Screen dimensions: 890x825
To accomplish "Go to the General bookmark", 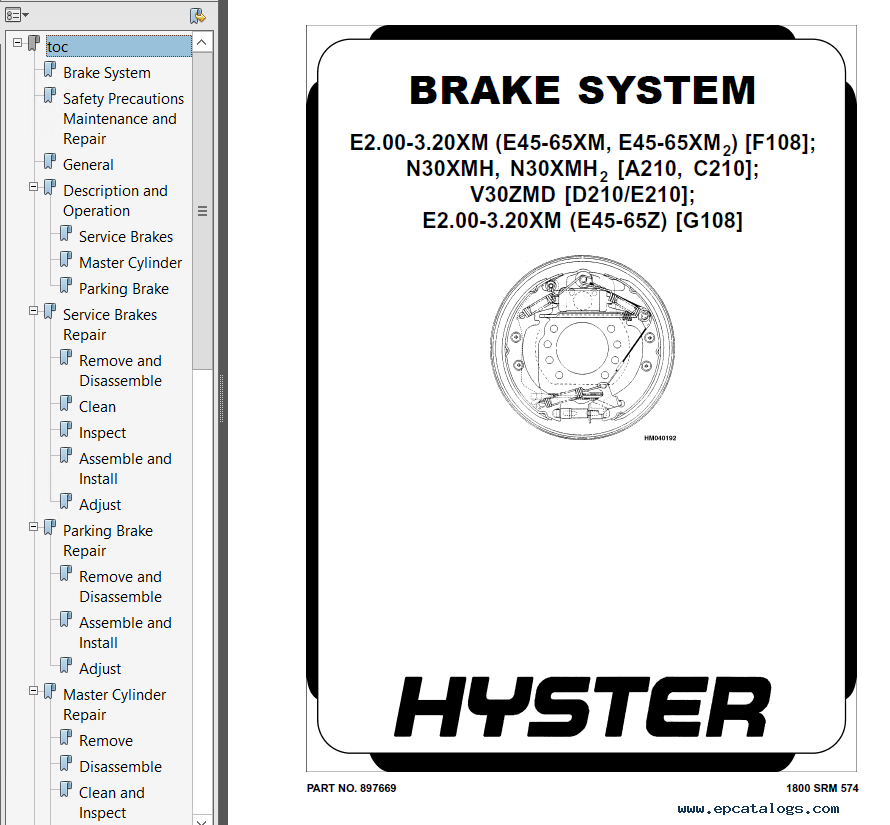I will tap(88, 165).
